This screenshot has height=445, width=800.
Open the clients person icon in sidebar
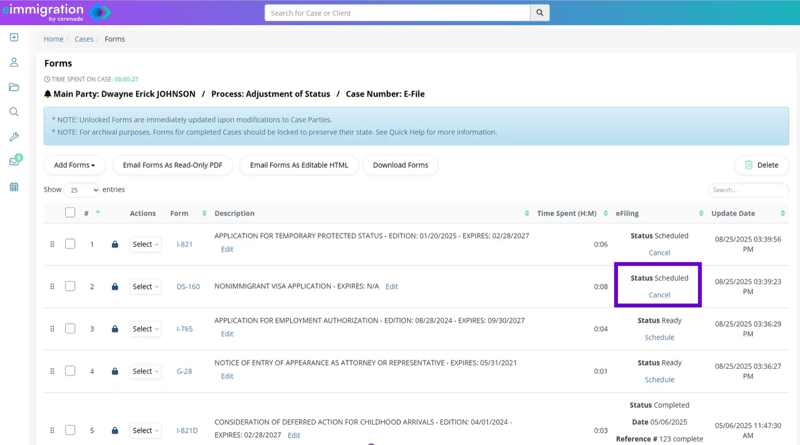pos(14,62)
